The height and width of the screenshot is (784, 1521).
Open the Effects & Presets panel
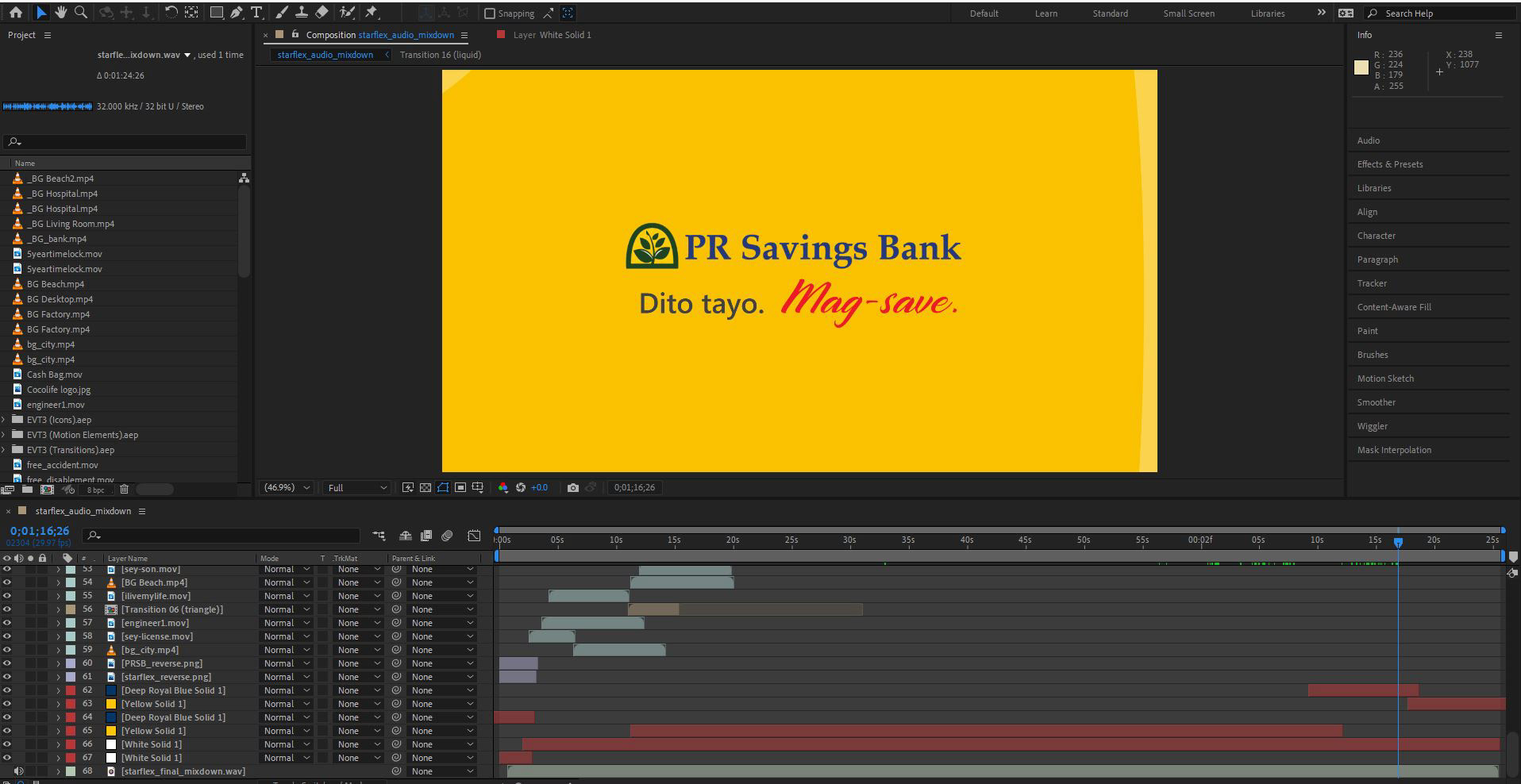pyautogui.click(x=1390, y=164)
